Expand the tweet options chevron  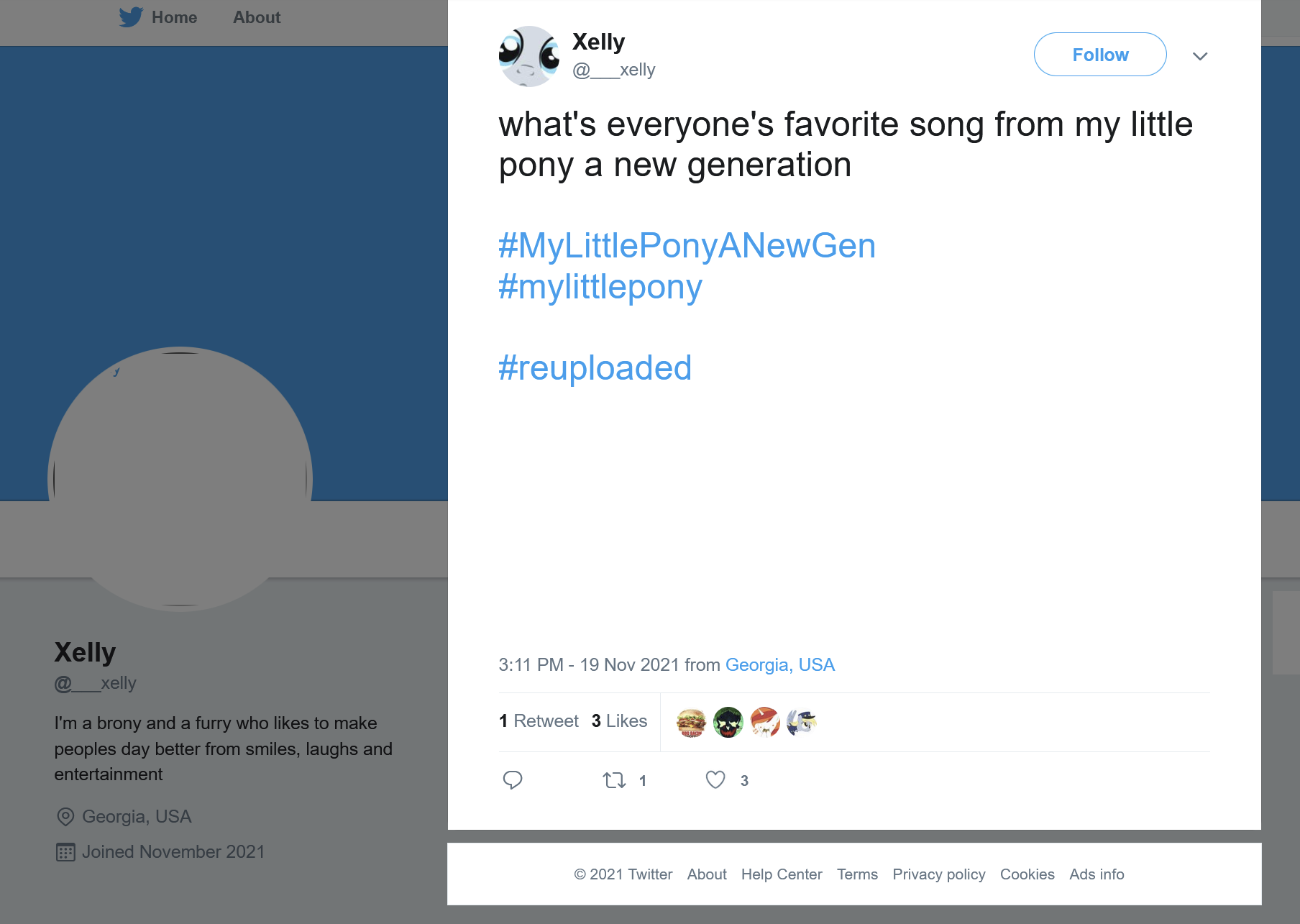click(1200, 56)
